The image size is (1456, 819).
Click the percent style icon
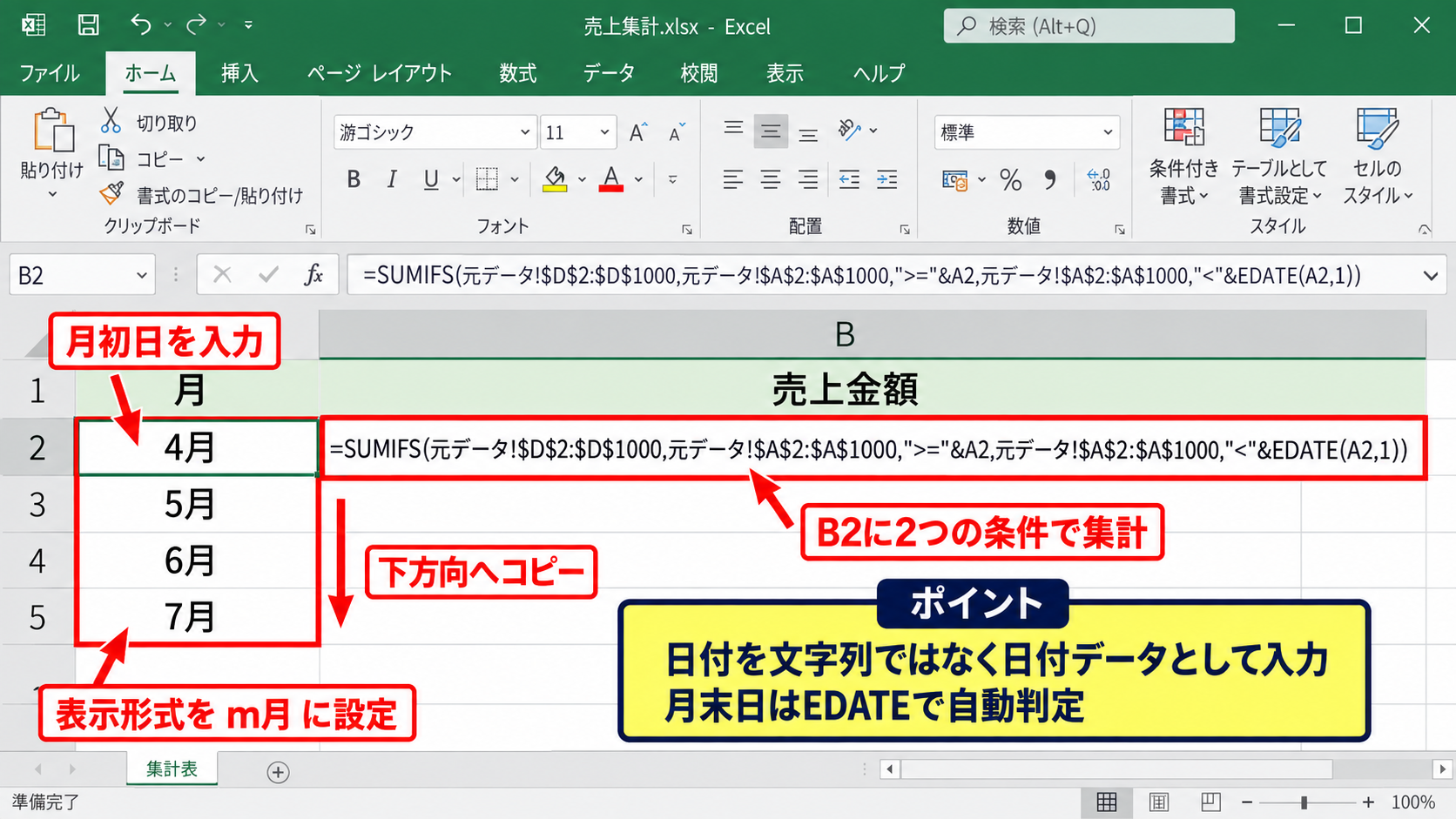point(1010,179)
